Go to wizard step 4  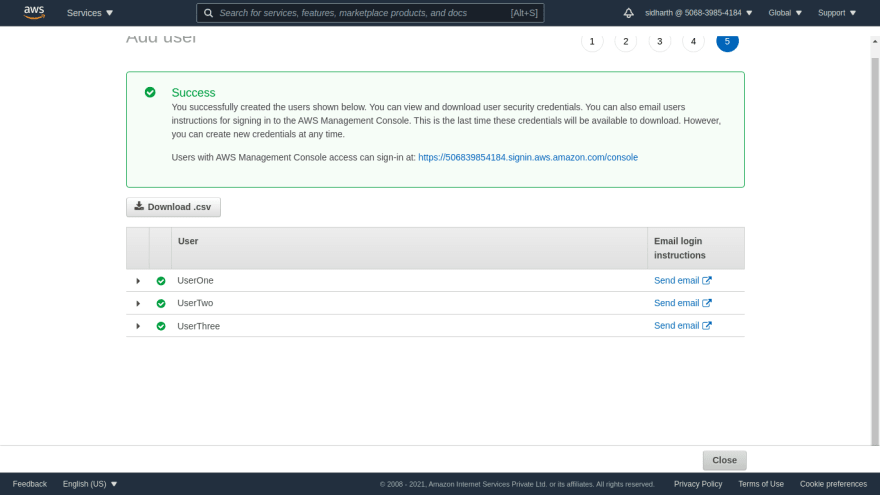point(693,41)
